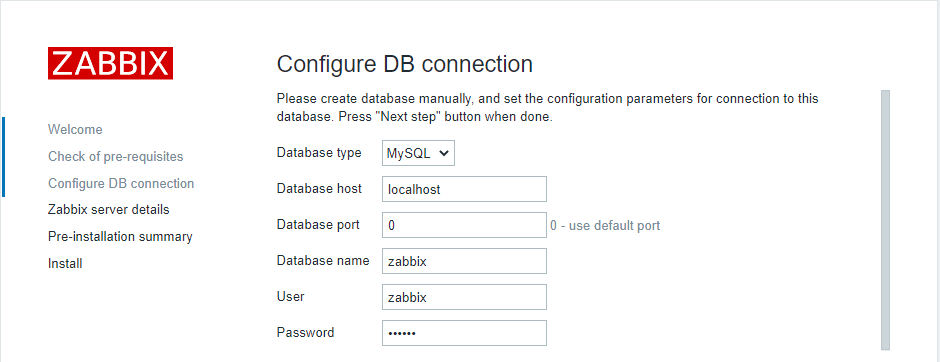Go to the Welcome step

[75, 129]
